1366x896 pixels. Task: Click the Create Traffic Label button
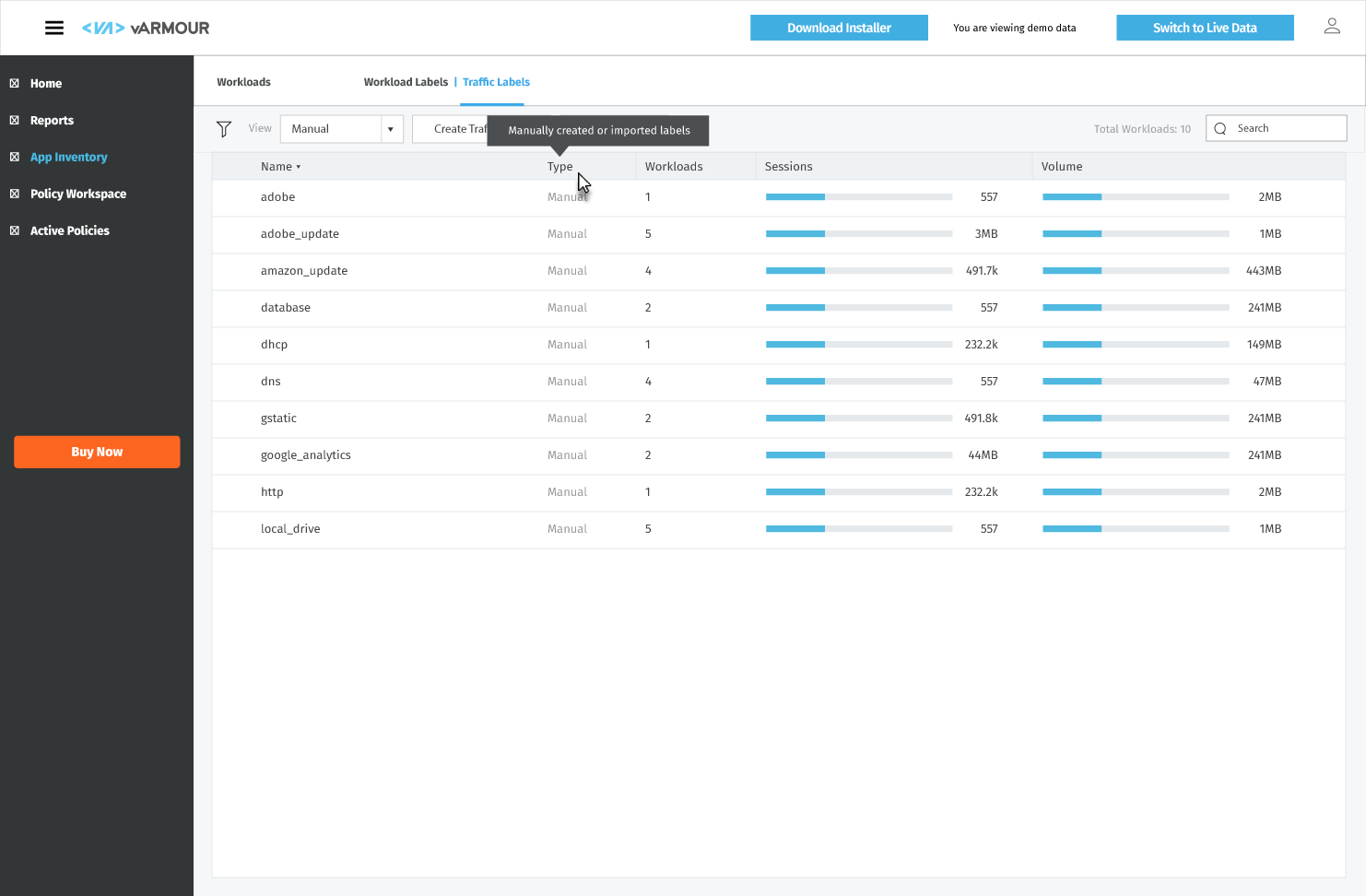coord(452,129)
